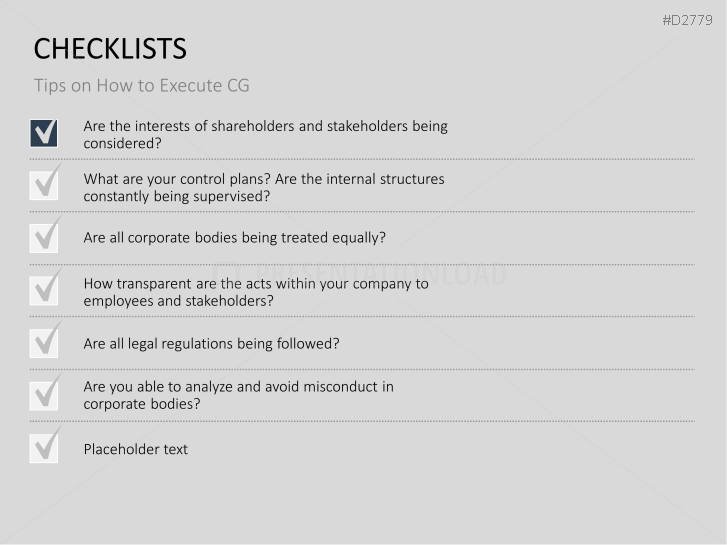Toggle the checkbox next to transparency question

pos(44,291)
